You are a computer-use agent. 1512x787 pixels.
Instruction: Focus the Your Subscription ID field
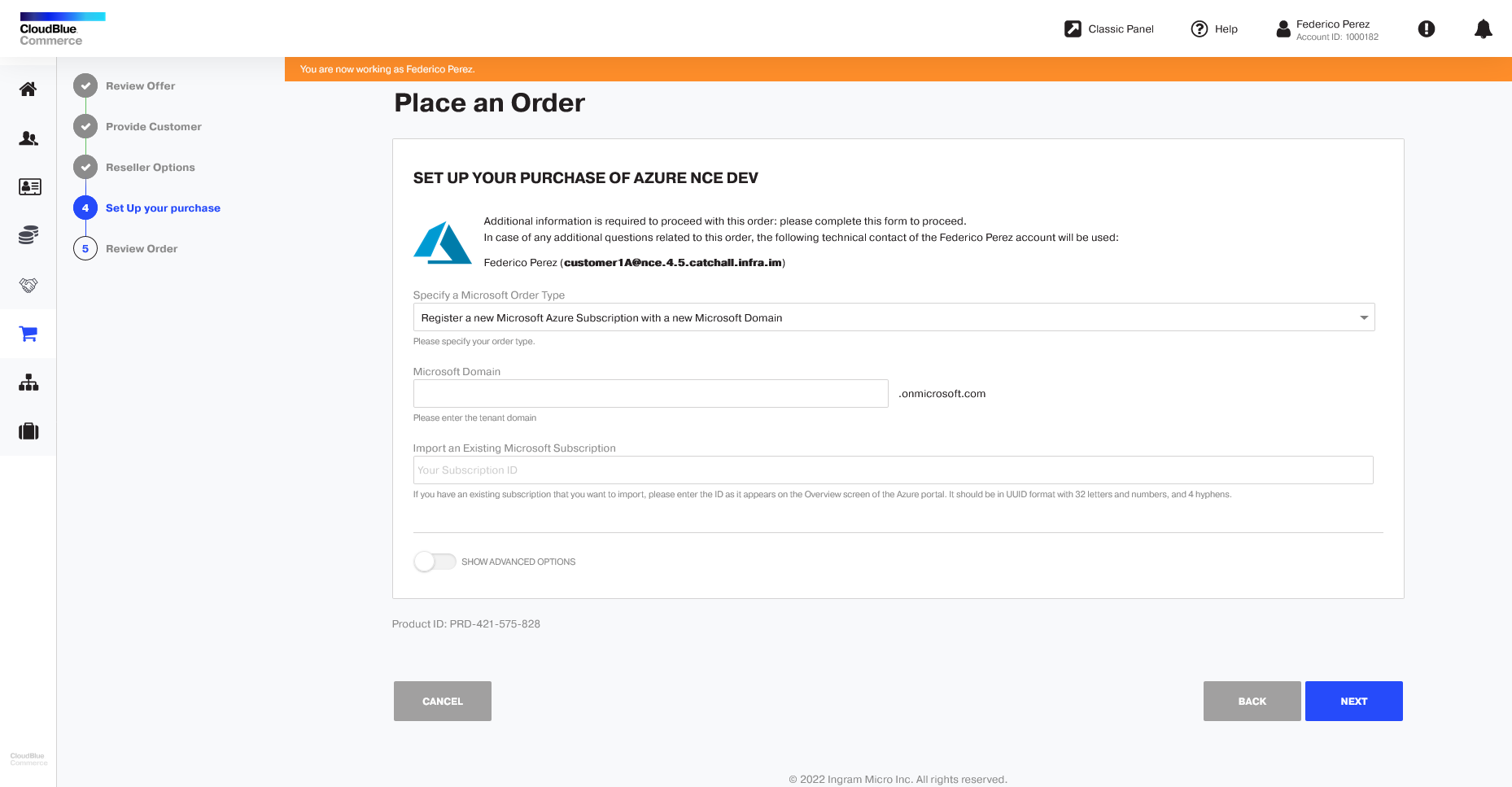point(893,470)
